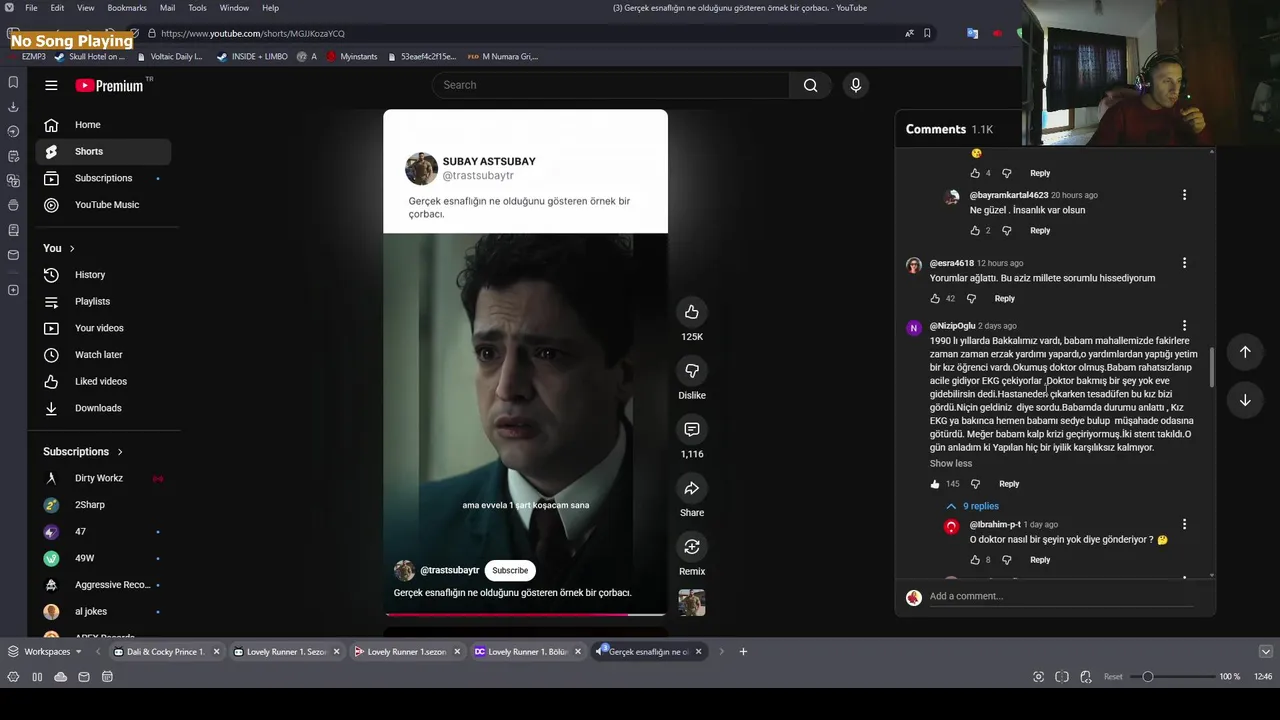Like @NizipOglu's comment with 145 likes
This screenshot has width=1280, height=720.
[935, 484]
